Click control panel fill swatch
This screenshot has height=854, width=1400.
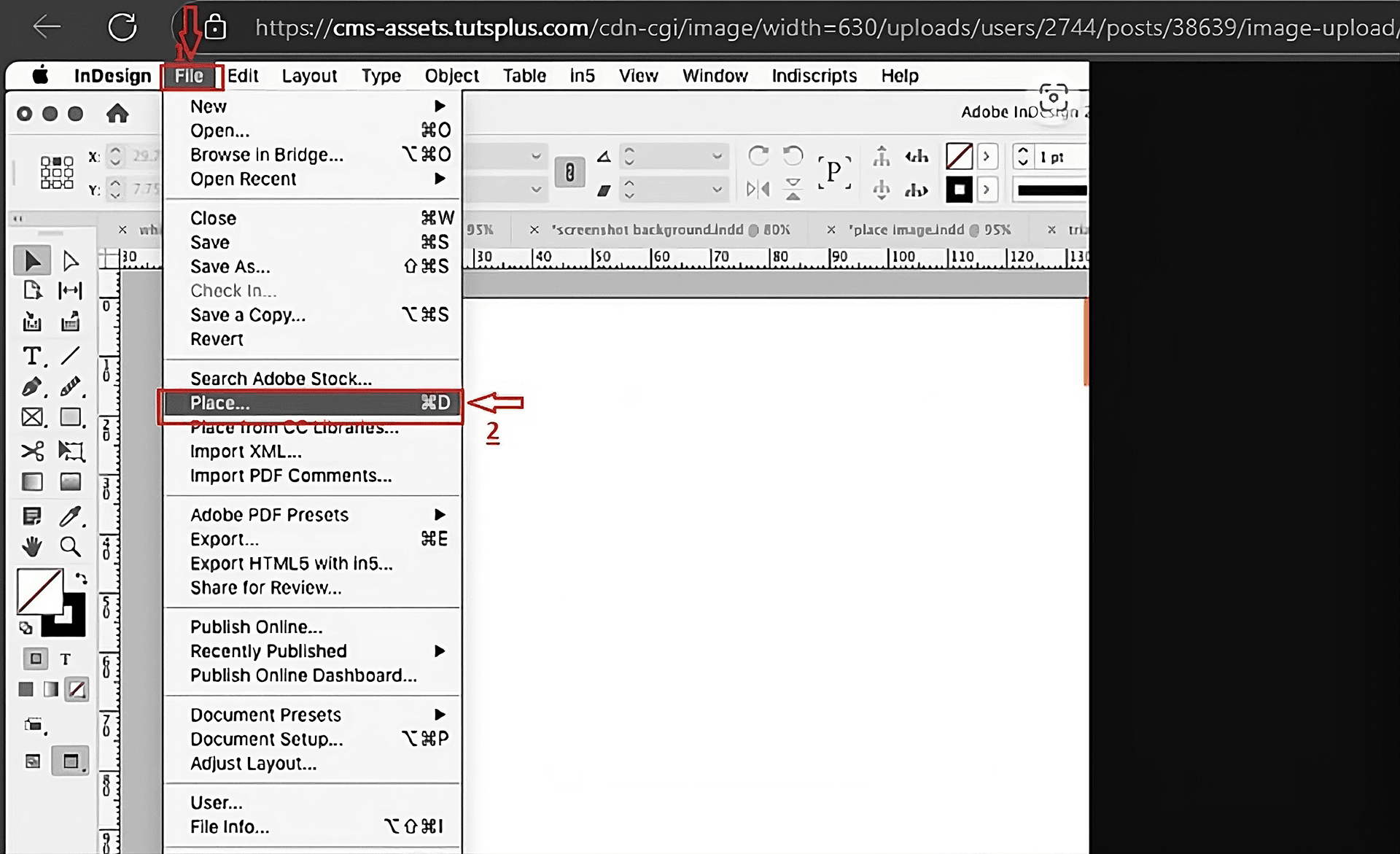point(959,156)
